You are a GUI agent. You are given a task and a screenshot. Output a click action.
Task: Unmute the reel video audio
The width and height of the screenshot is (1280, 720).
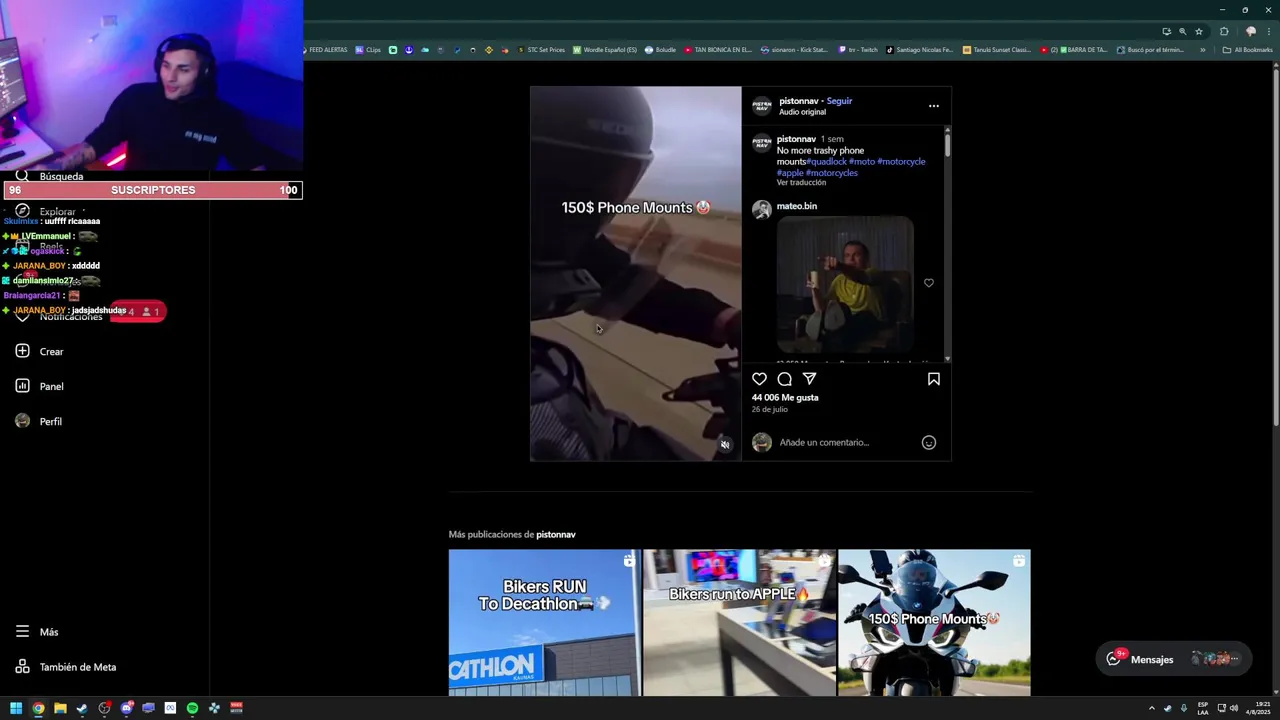[x=725, y=445]
